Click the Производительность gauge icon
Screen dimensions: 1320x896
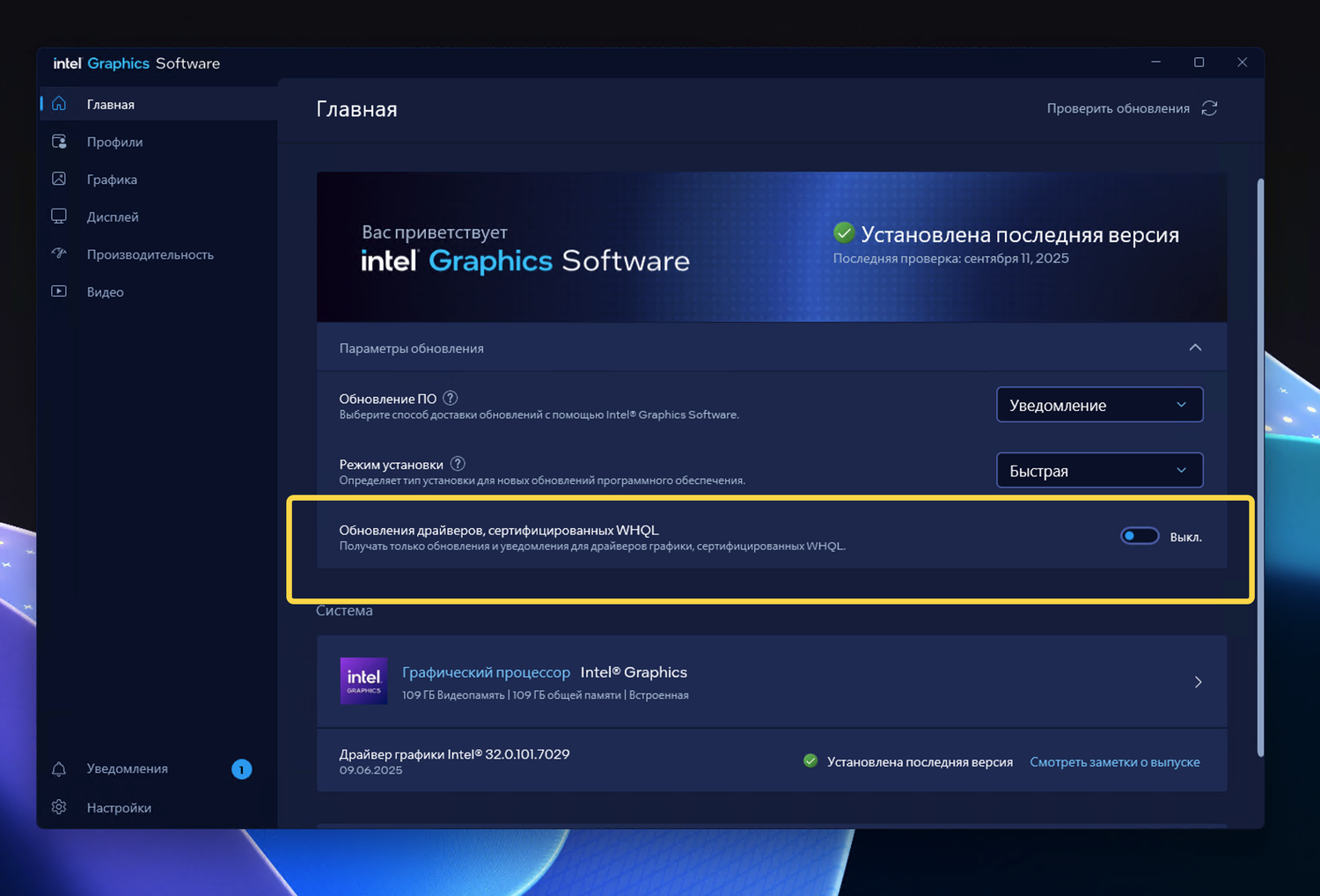click(x=59, y=253)
